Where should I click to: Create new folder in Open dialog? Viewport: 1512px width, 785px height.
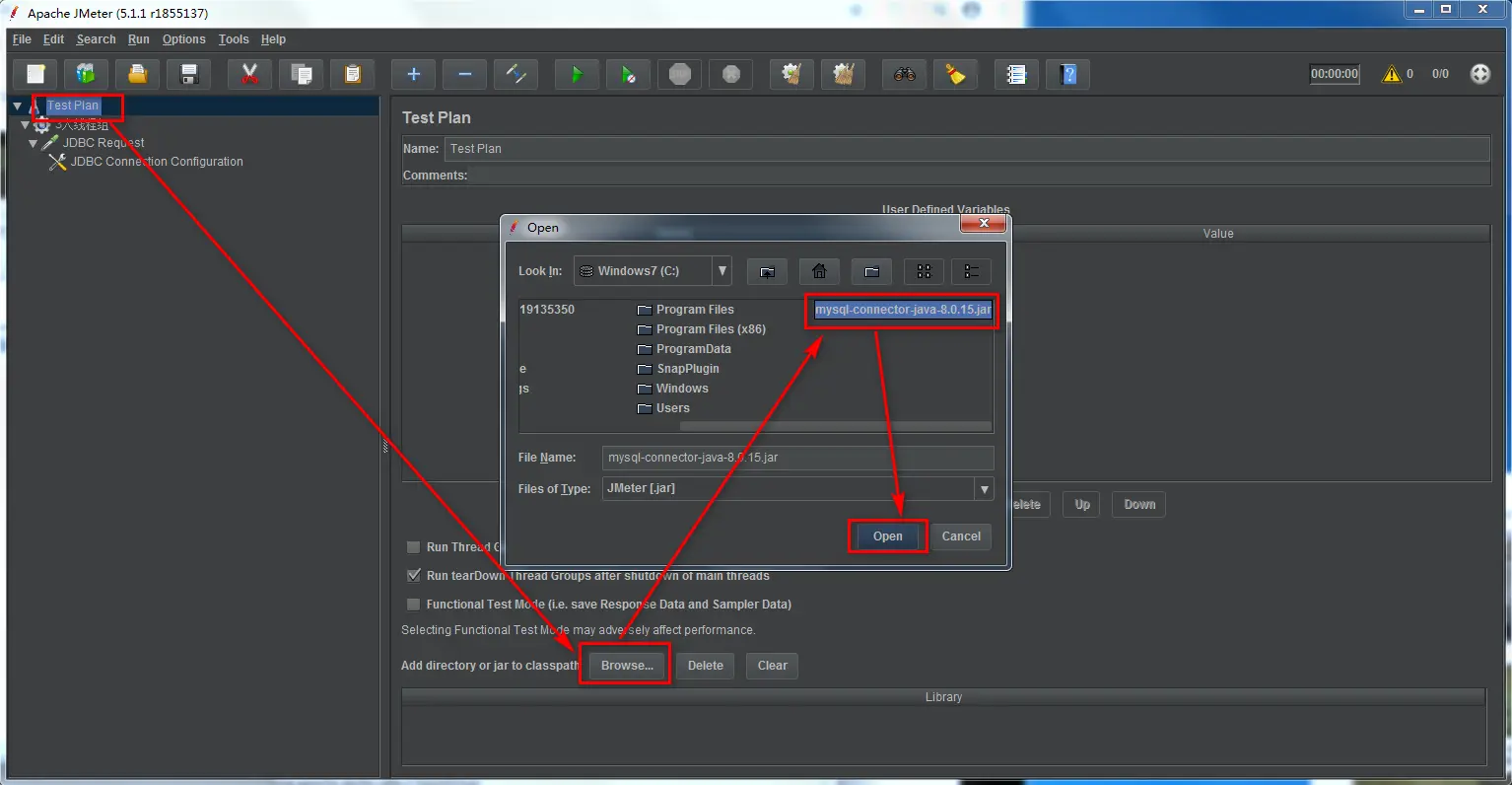pos(871,271)
